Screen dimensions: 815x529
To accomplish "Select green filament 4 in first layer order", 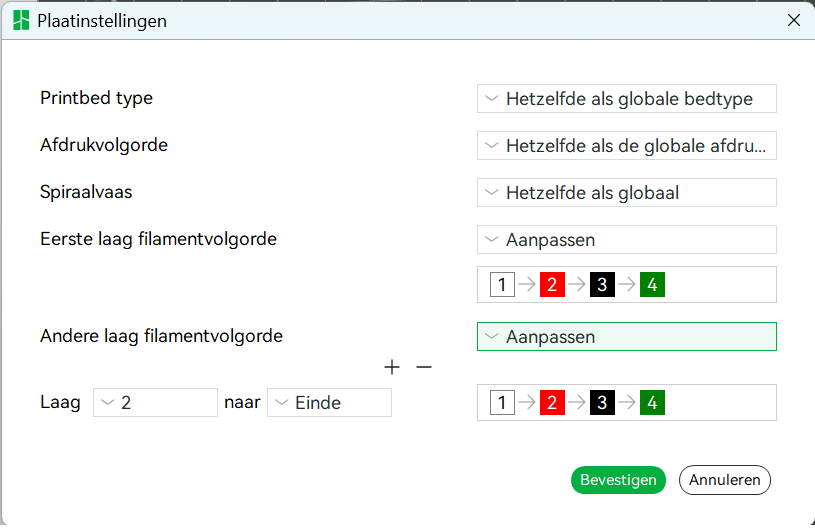I will coord(652,285).
